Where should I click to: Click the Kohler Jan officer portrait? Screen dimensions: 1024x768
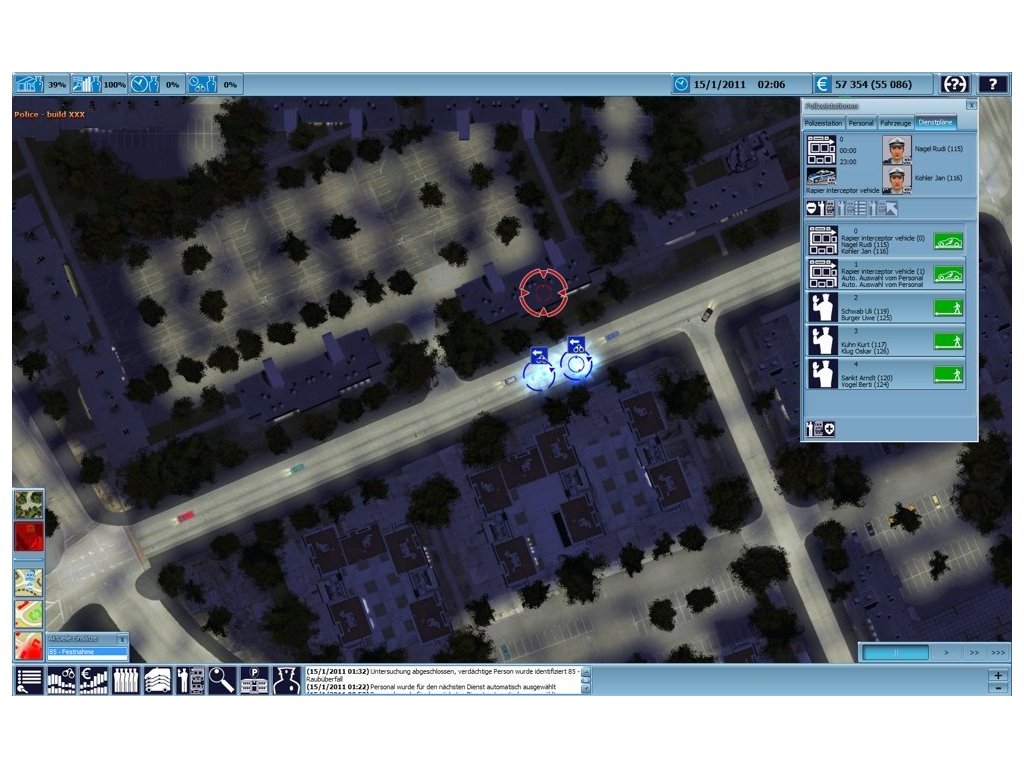tap(897, 179)
